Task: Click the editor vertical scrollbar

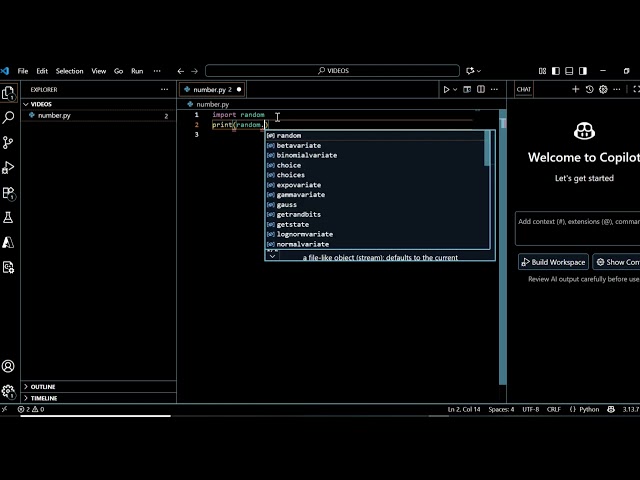Action: tap(503, 248)
